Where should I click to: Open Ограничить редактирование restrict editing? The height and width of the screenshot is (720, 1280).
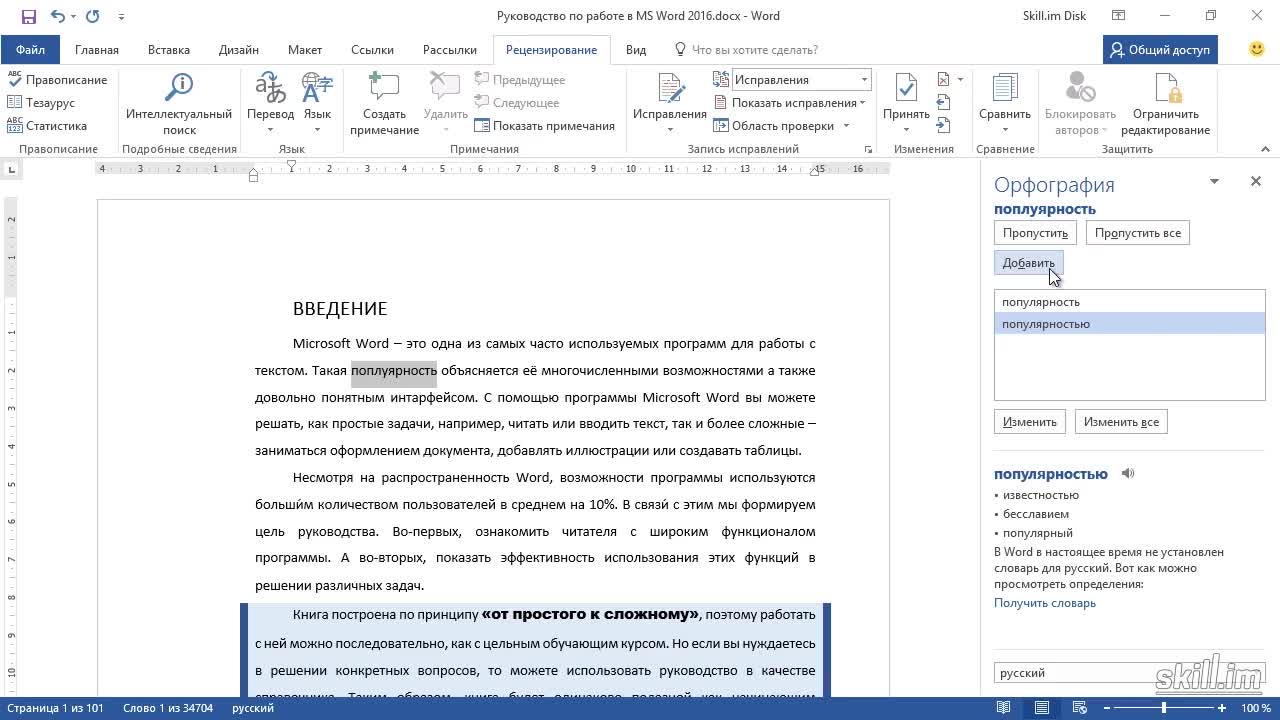(x=1165, y=104)
